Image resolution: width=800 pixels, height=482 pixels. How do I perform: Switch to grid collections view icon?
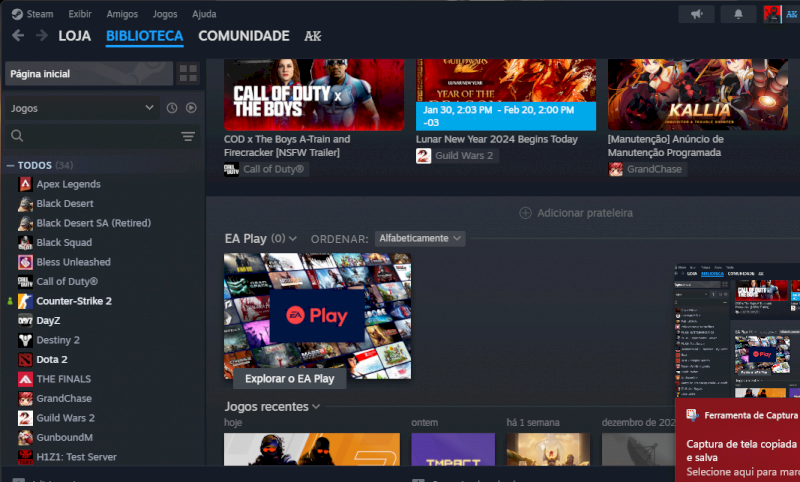[188, 73]
